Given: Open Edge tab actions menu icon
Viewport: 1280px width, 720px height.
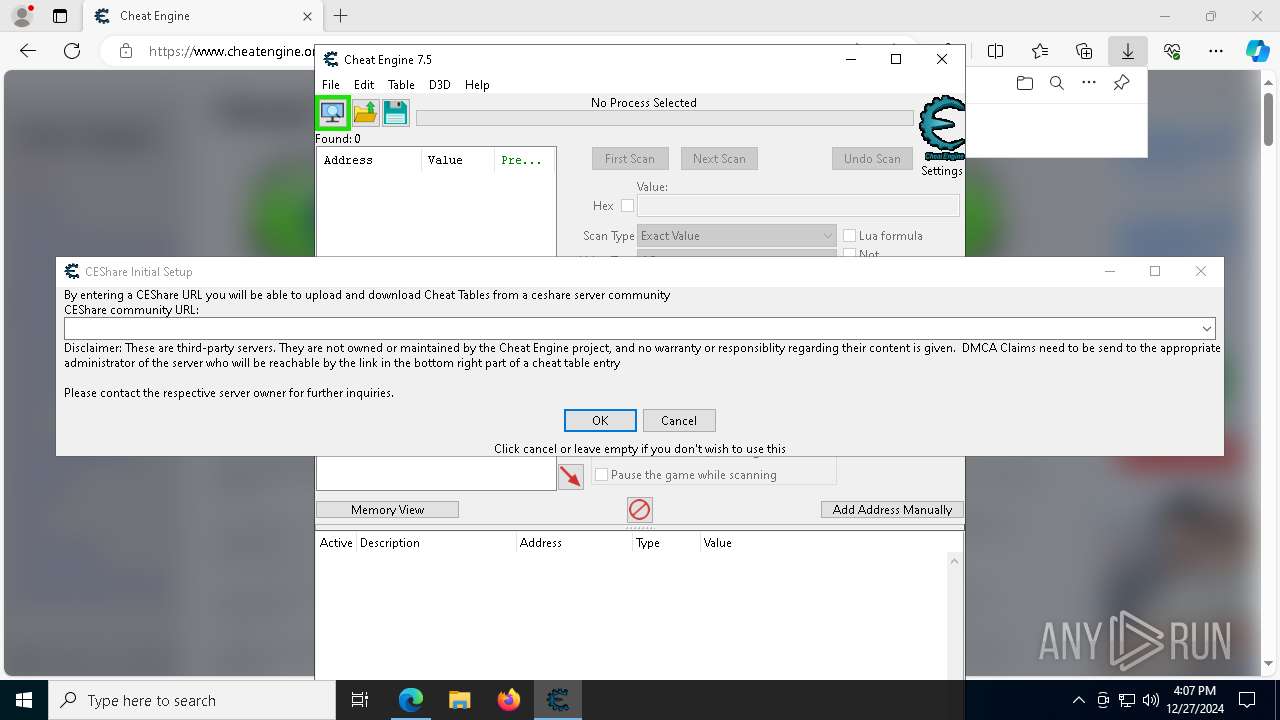Looking at the screenshot, I should click(x=60, y=16).
